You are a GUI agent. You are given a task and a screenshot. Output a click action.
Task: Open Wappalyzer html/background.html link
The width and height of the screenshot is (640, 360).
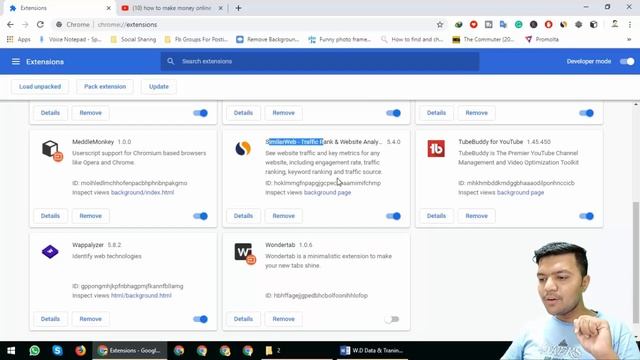coord(141,295)
